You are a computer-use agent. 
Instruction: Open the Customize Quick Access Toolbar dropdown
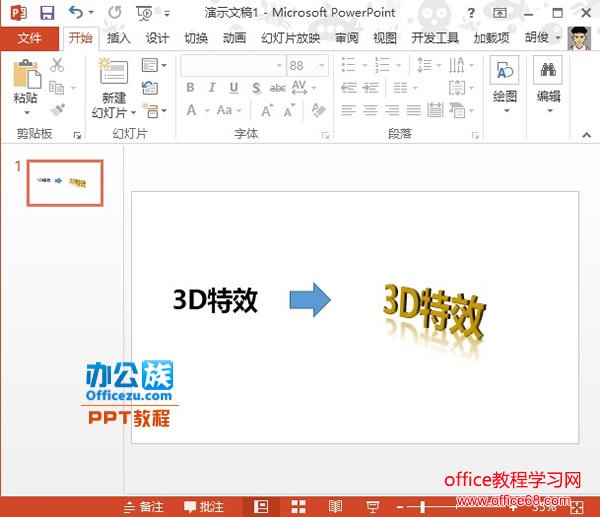click(x=167, y=13)
